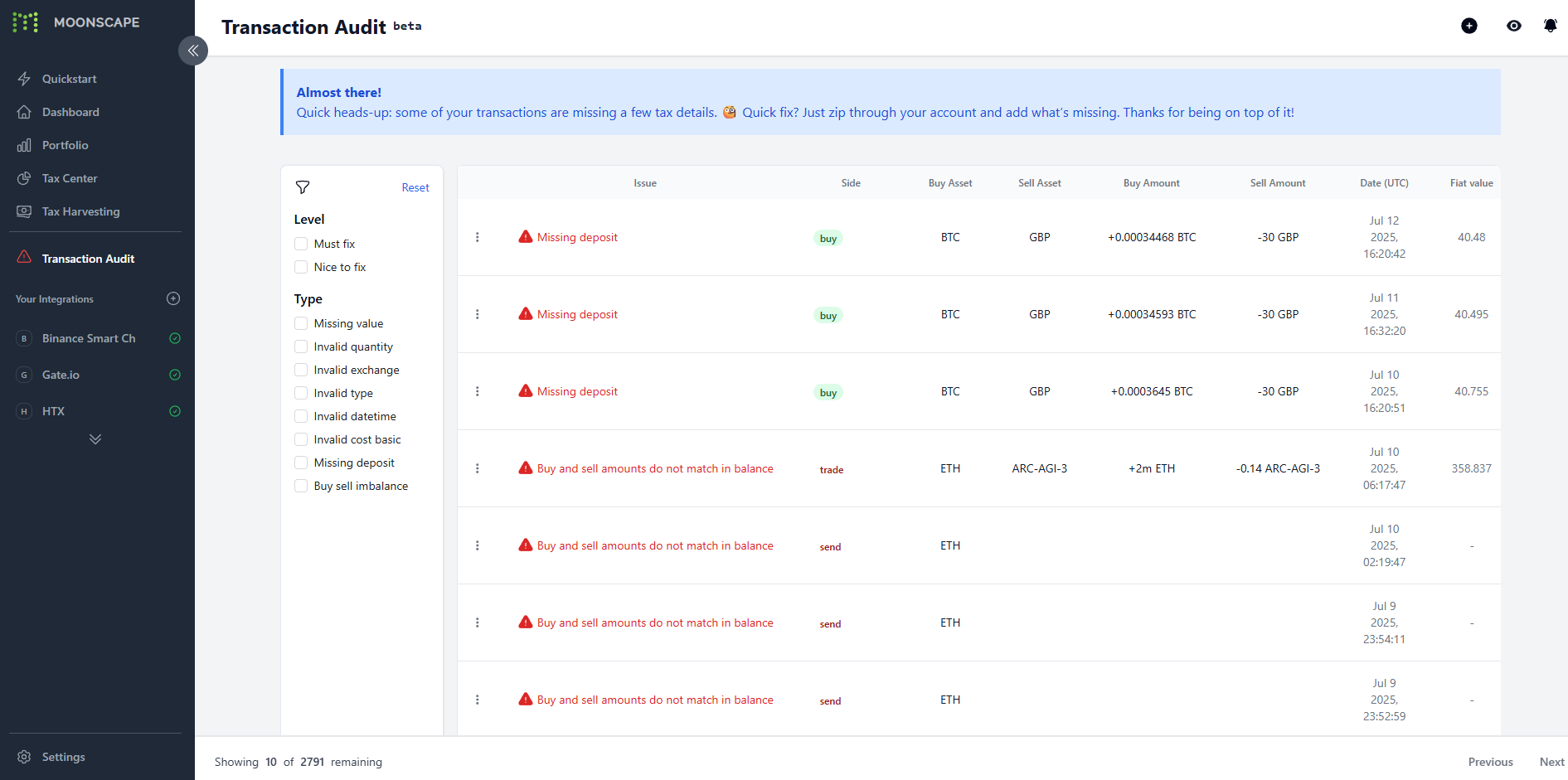Click fiat value 358.837
This screenshot has height=780, width=1568.
point(1472,468)
